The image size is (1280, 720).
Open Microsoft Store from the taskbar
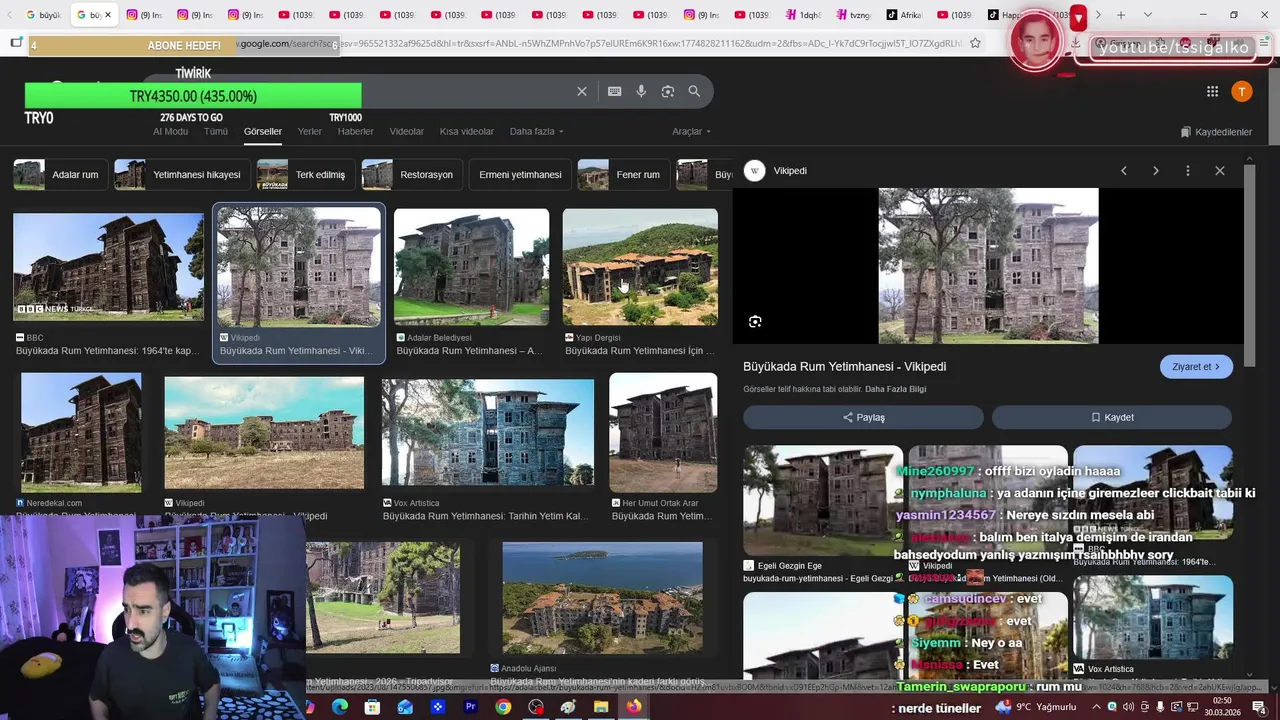click(372, 707)
